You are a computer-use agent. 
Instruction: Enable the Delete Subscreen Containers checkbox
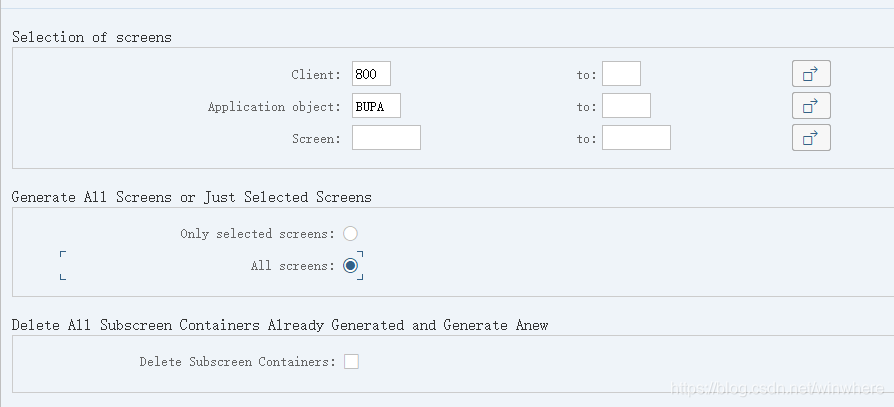click(351, 362)
